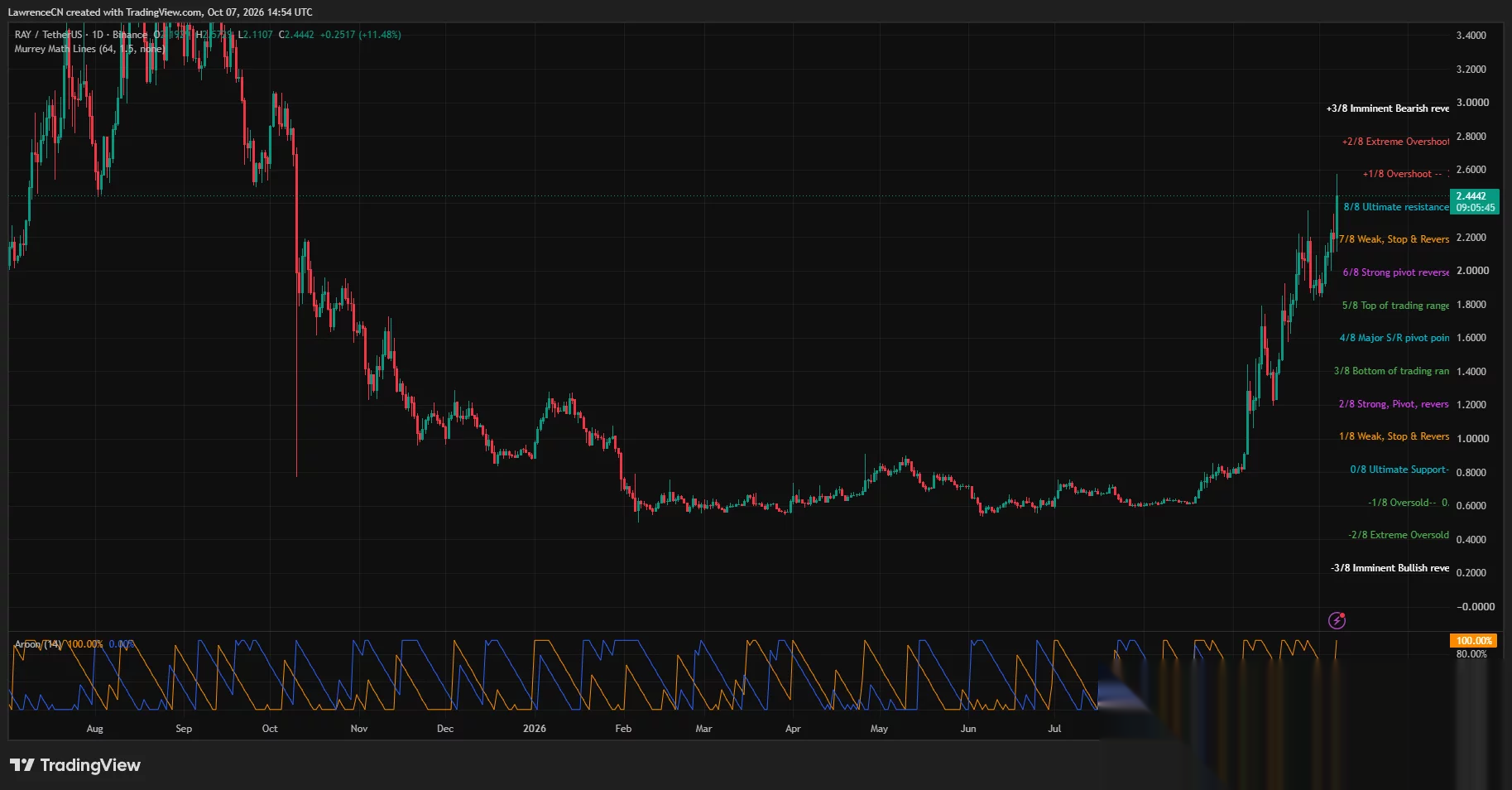Click the 09:05:45 bar countdown timer
This screenshot has height=790, width=1512.
point(1475,208)
